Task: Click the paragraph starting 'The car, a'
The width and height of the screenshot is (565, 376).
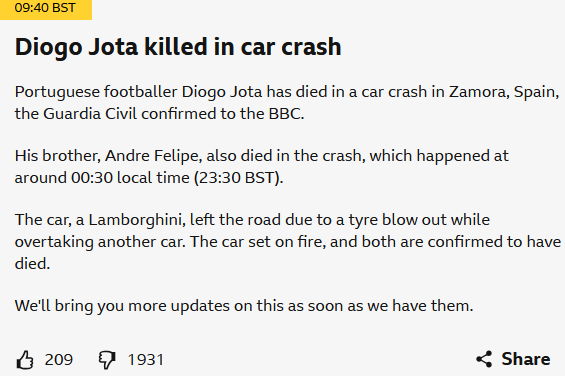Action: pyautogui.click(x=288, y=242)
